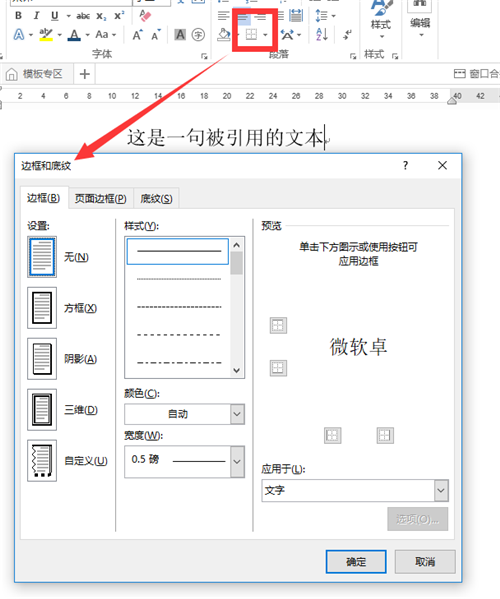500x599 pixels.
Task: Toggle the bottom border preview button
Action: [278, 368]
